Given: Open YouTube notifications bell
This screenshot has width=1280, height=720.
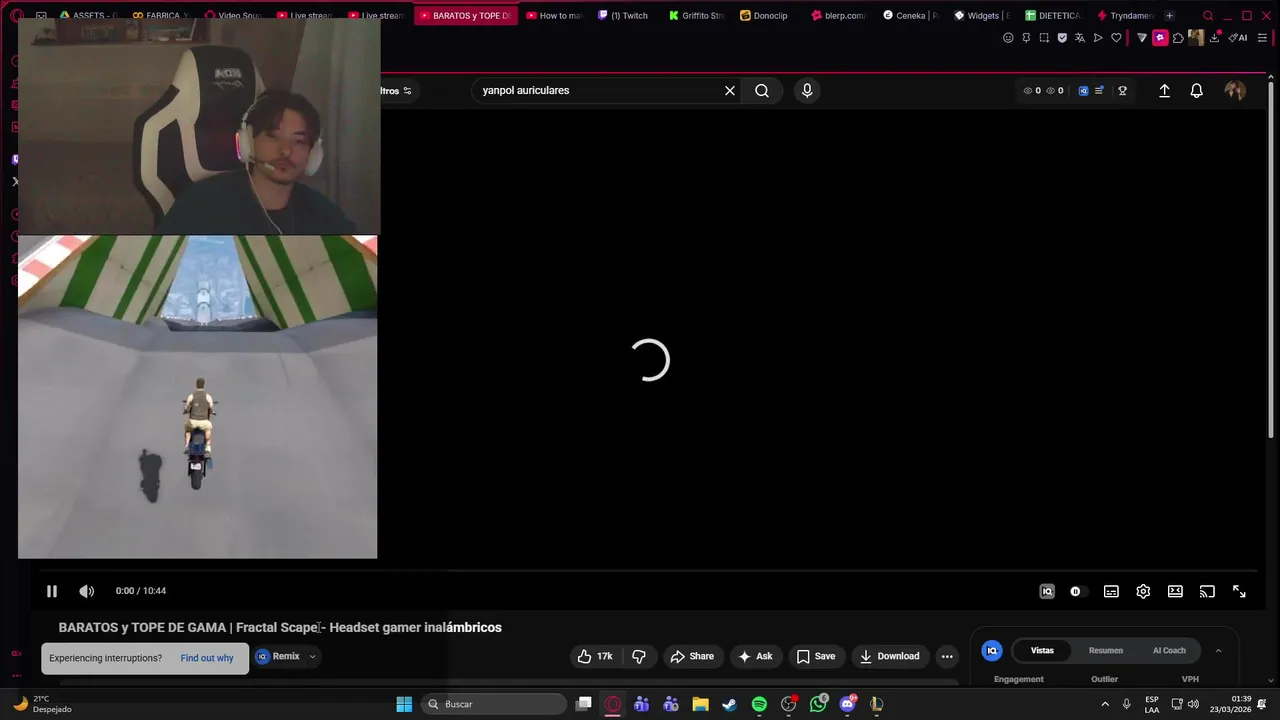Looking at the screenshot, I should (1196, 91).
